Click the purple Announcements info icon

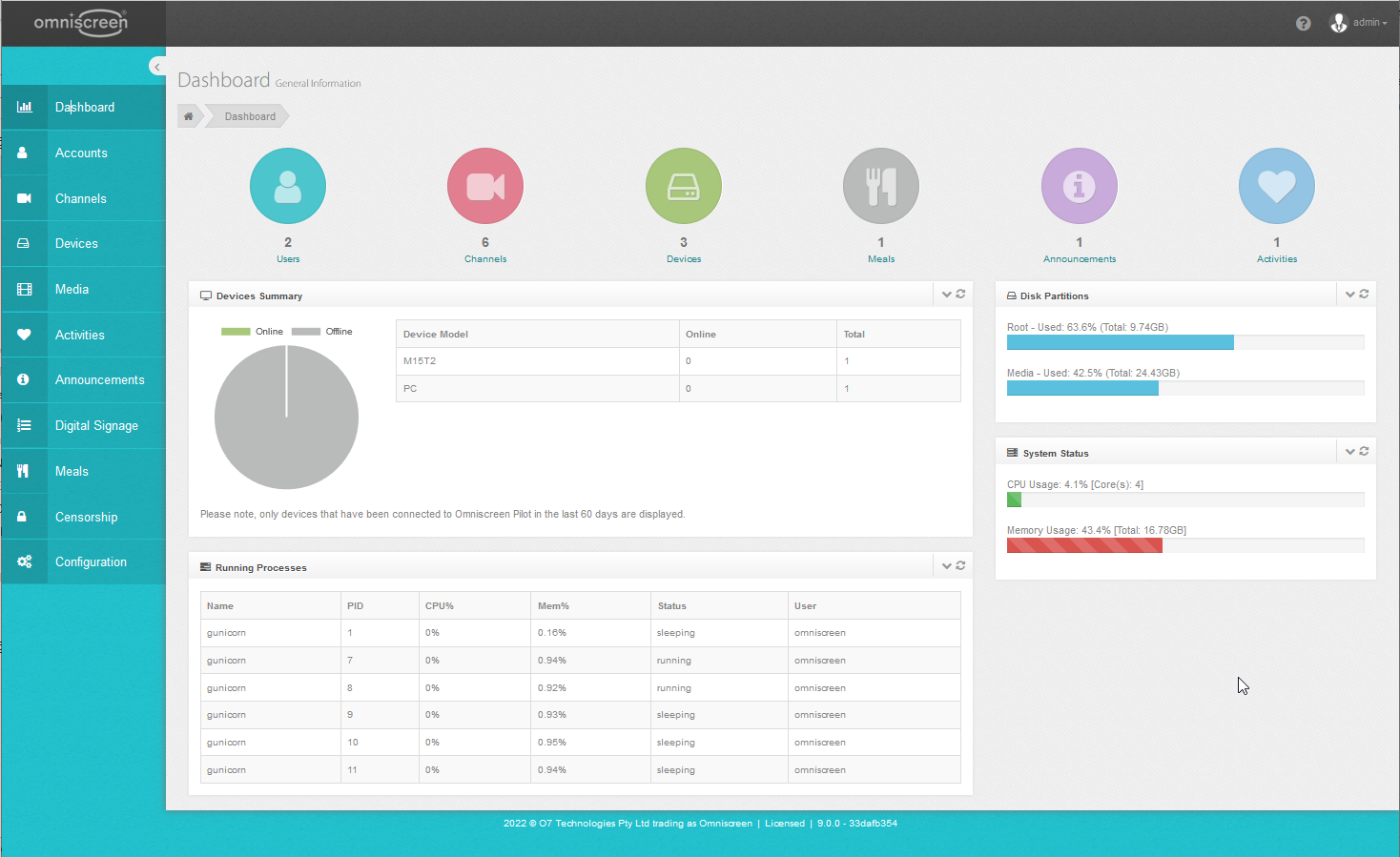1079,186
